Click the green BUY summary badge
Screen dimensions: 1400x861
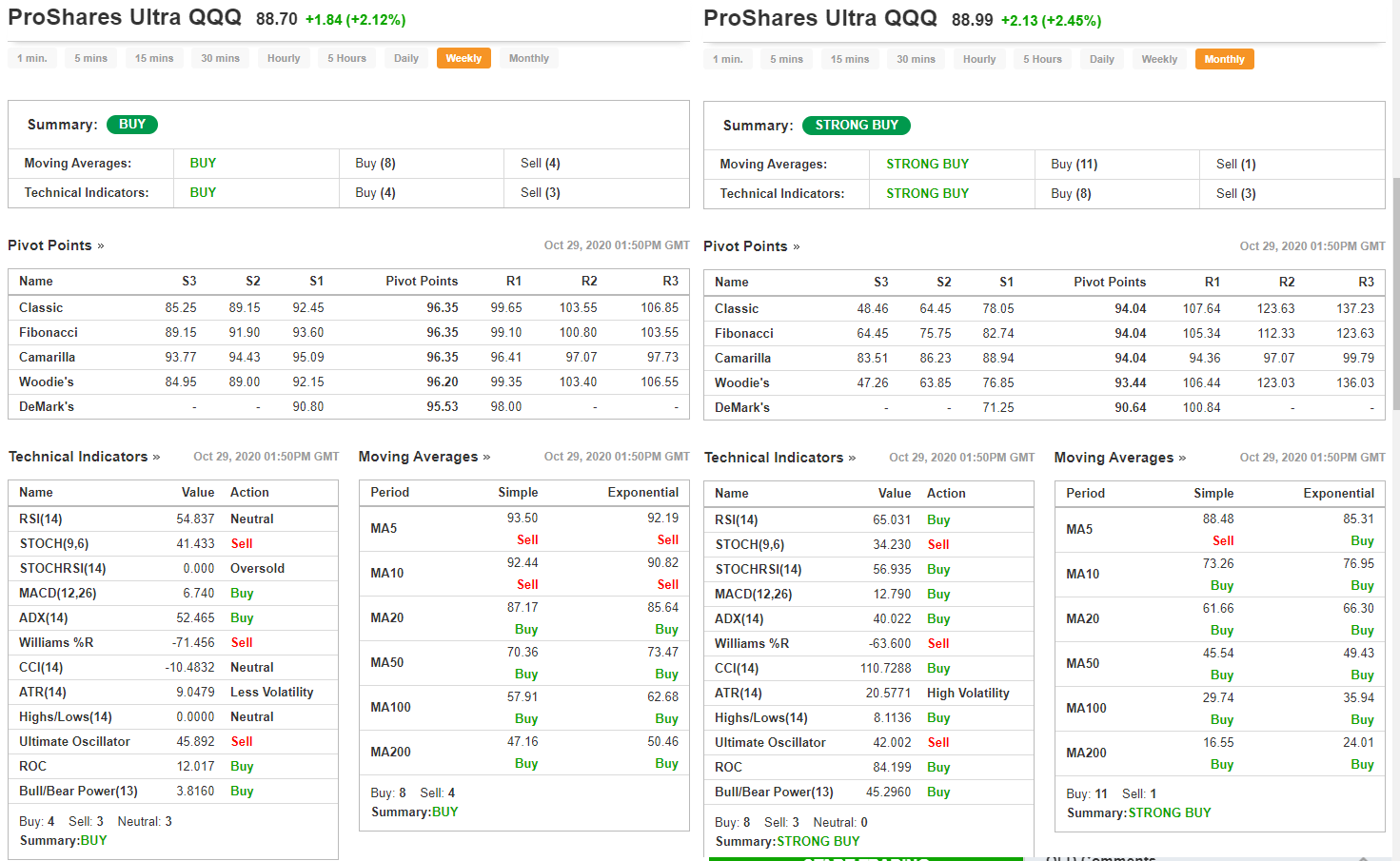tap(132, 125)
